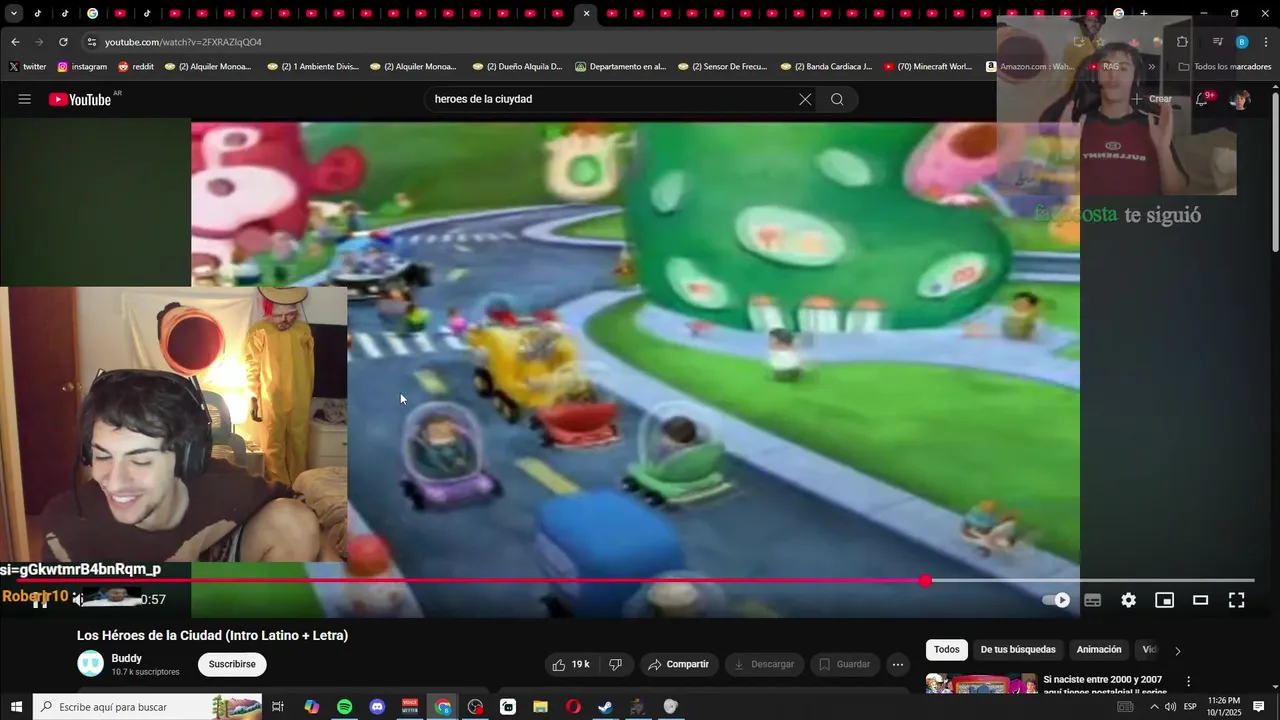
Task: Toggle subtitles in the video player
Action: click(1092, 600)
